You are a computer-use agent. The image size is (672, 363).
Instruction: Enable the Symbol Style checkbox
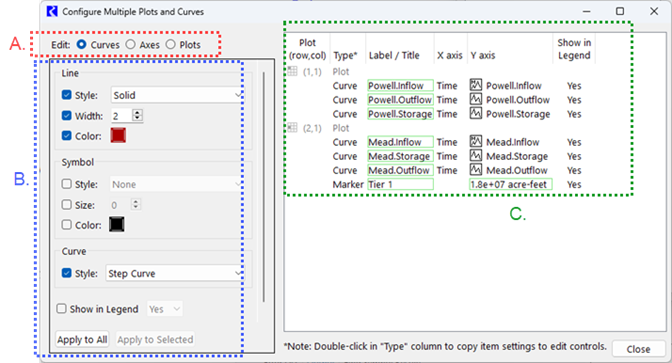click(x=66, y=184)
